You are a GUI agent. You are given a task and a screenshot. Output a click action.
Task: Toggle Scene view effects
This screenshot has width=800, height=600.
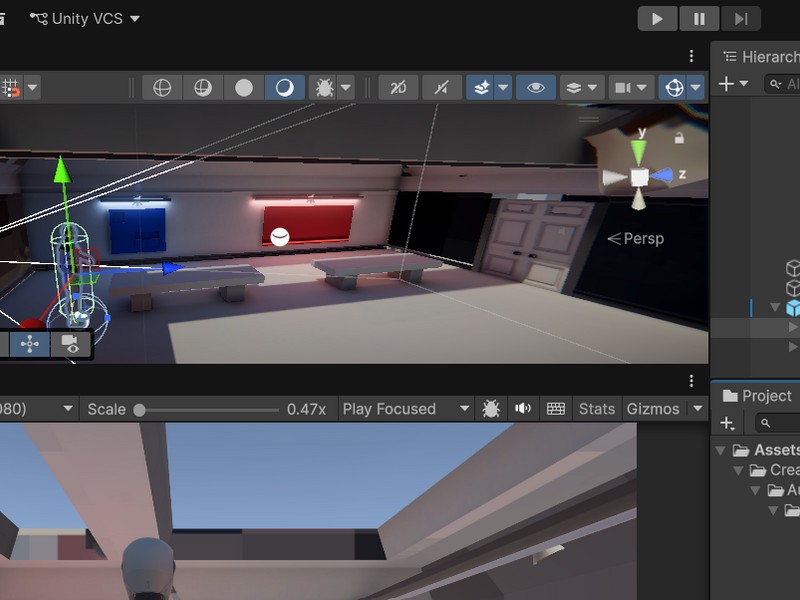coord(481,88)
